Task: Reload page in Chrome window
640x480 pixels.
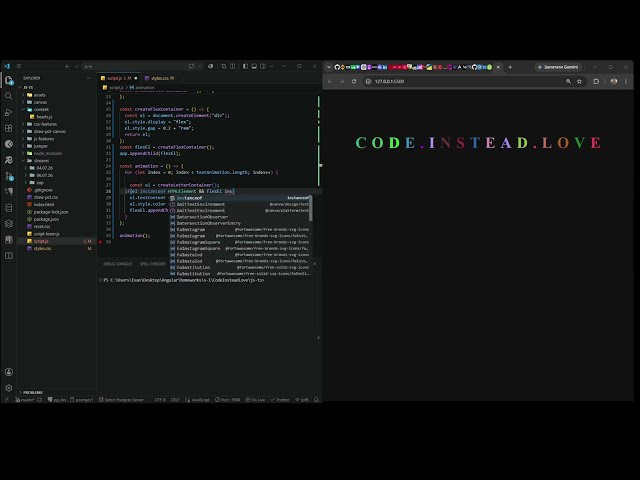Action: pyautogui.click(x=354, y=81)
